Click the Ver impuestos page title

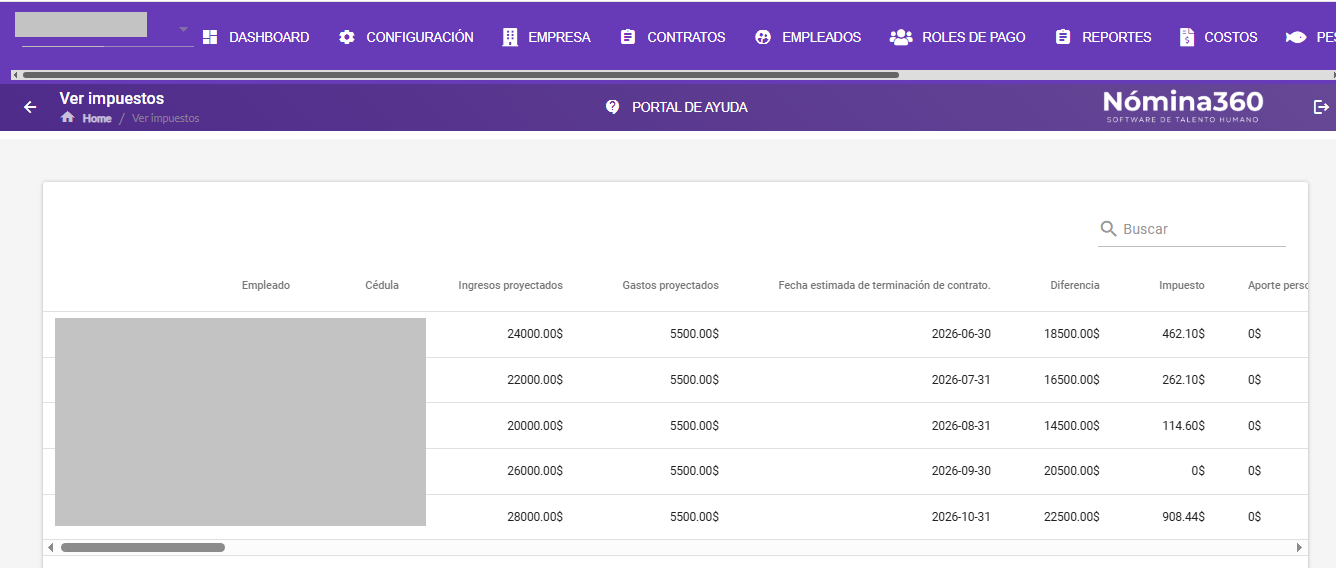(112, 98)
